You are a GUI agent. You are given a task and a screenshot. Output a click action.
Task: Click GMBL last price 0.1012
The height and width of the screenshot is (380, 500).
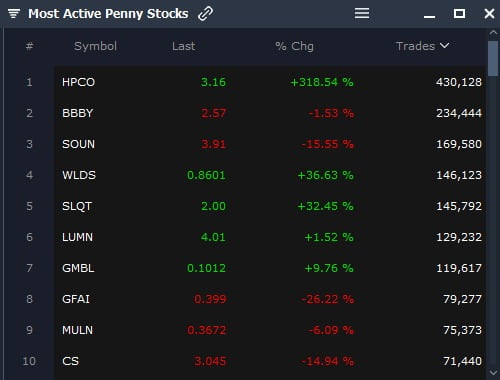click(x=206, y=268)
